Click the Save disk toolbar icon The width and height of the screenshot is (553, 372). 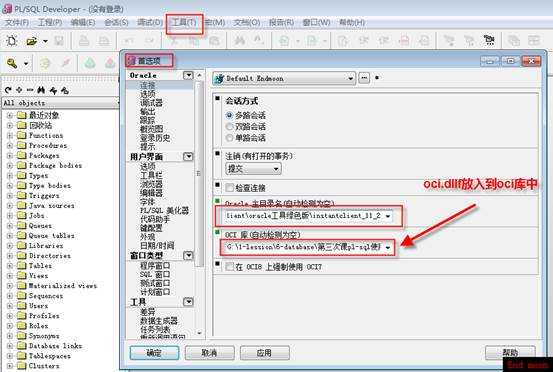pos(59,41)
